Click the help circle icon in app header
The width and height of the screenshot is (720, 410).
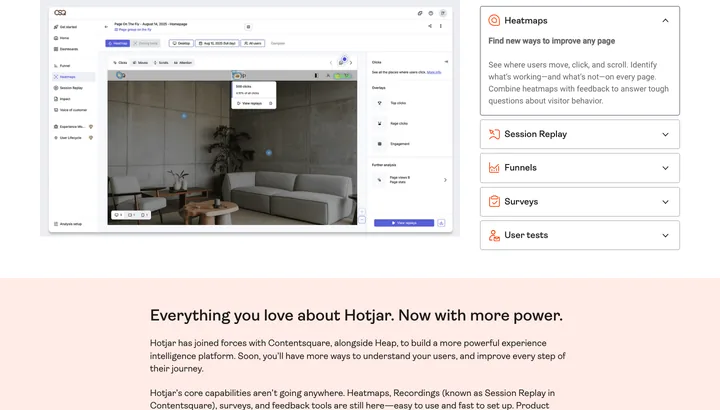431,13
